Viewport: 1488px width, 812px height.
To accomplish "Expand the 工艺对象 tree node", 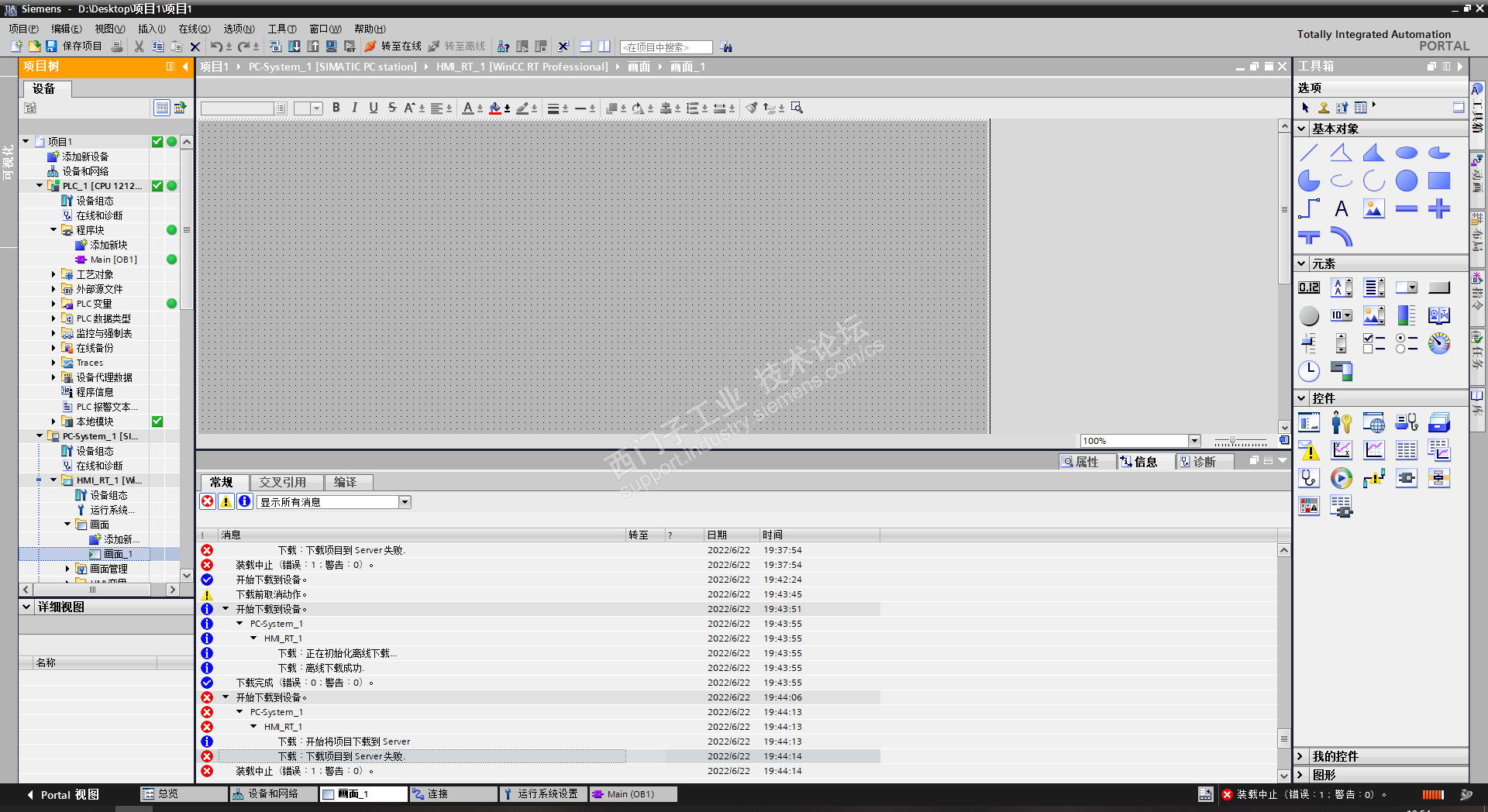I will (x=53, y=274).
